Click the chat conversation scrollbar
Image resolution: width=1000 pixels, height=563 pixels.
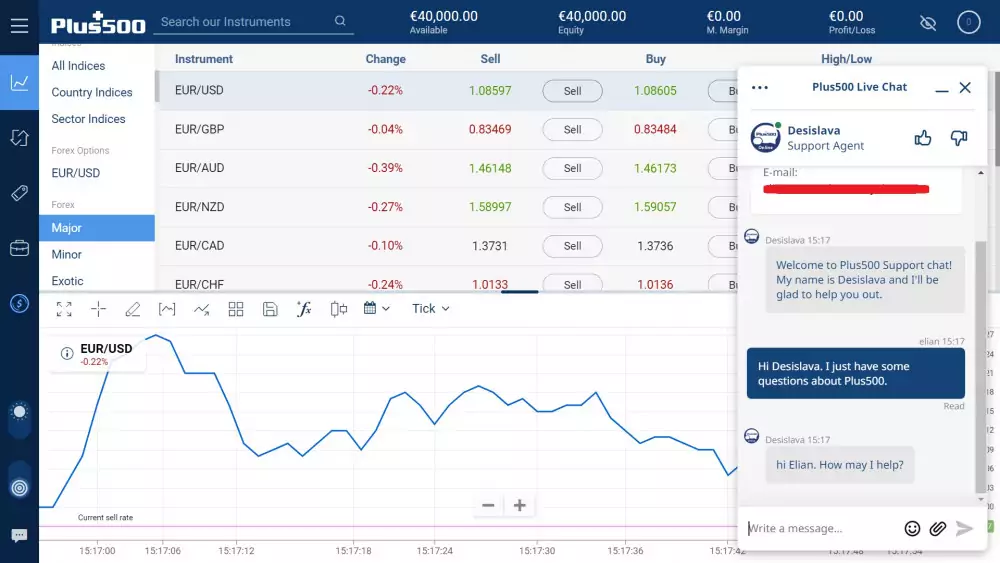pos(981,367)
